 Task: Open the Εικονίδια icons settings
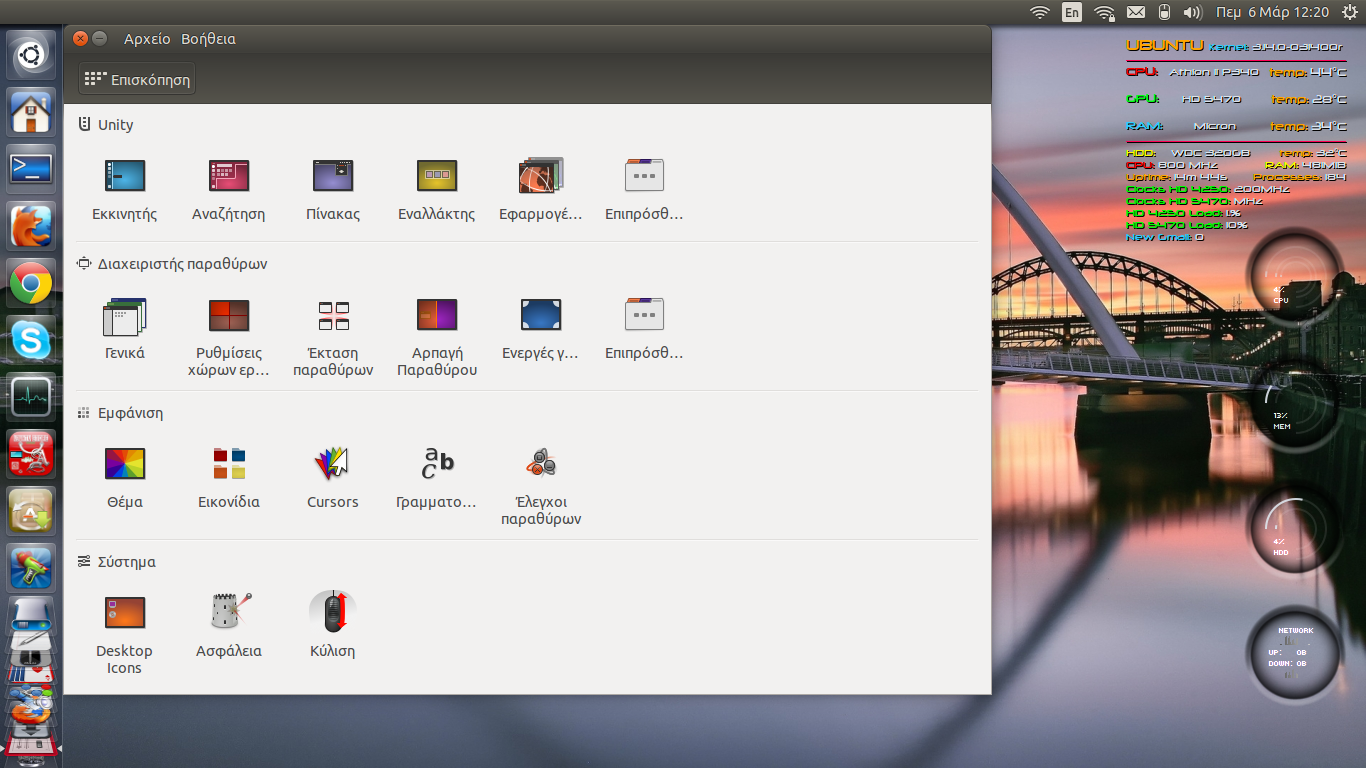[228, 464]
